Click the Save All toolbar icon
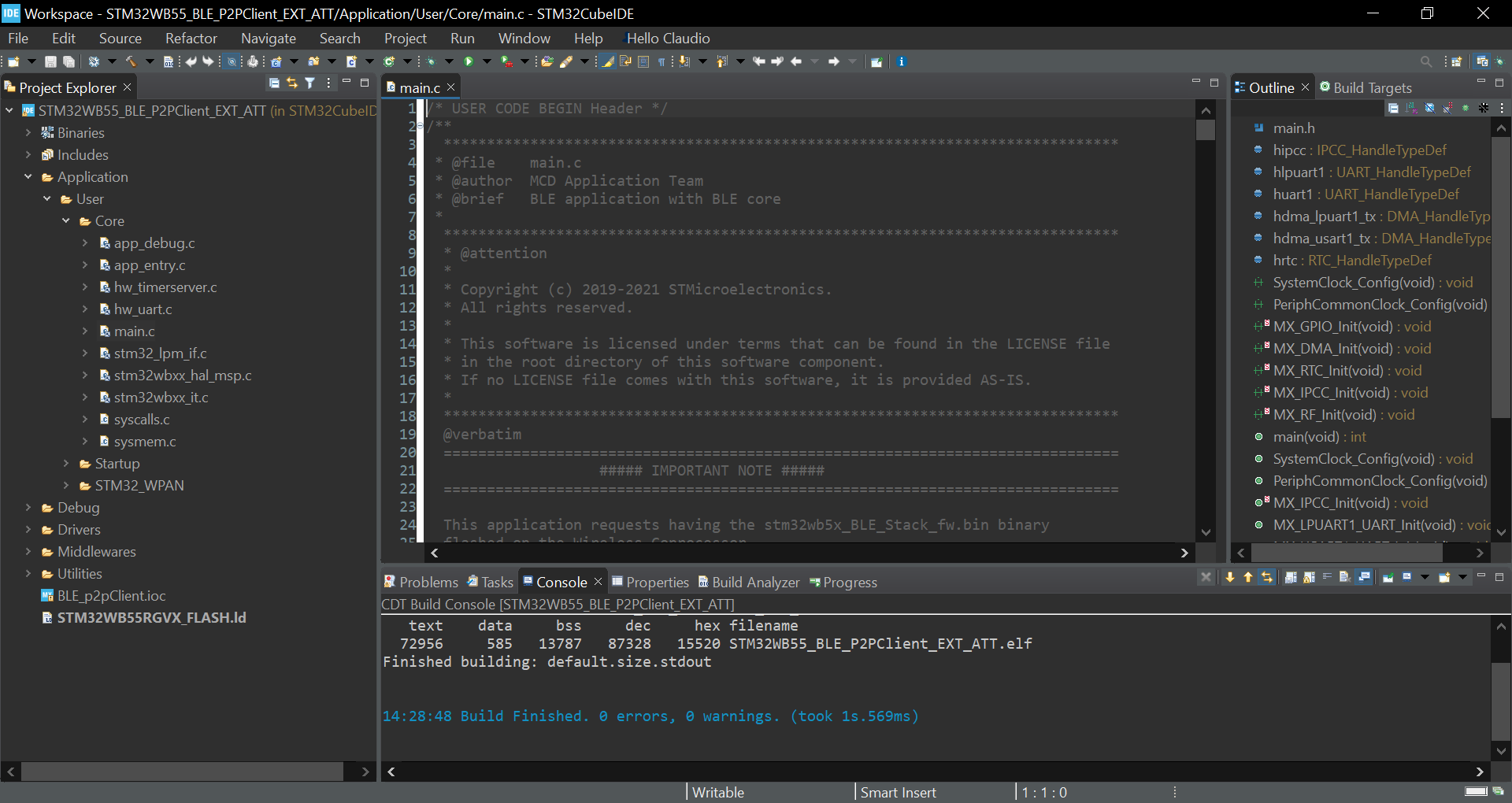 click(x=69, y=61)
